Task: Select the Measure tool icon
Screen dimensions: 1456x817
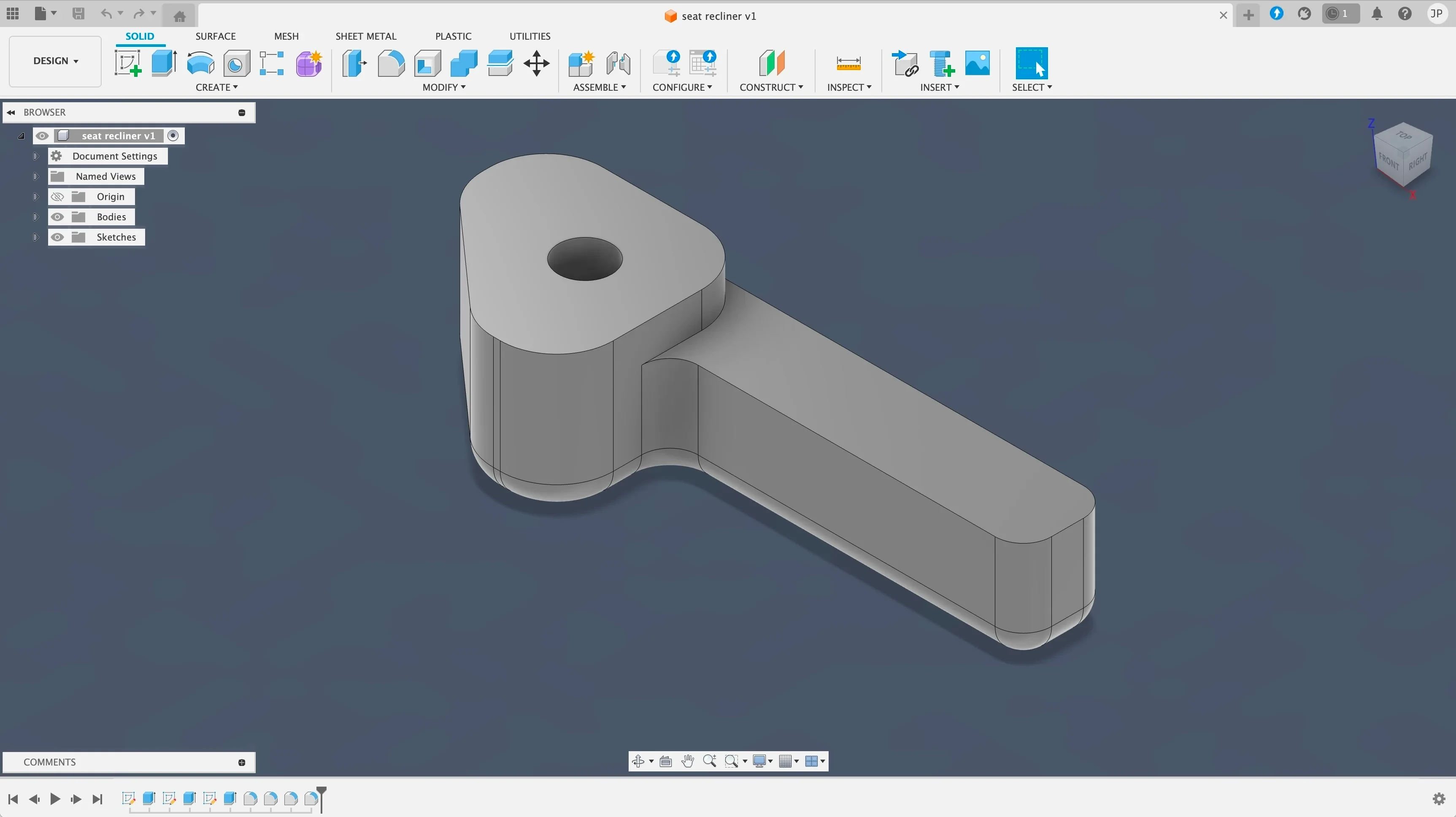Action: [848, 63]
